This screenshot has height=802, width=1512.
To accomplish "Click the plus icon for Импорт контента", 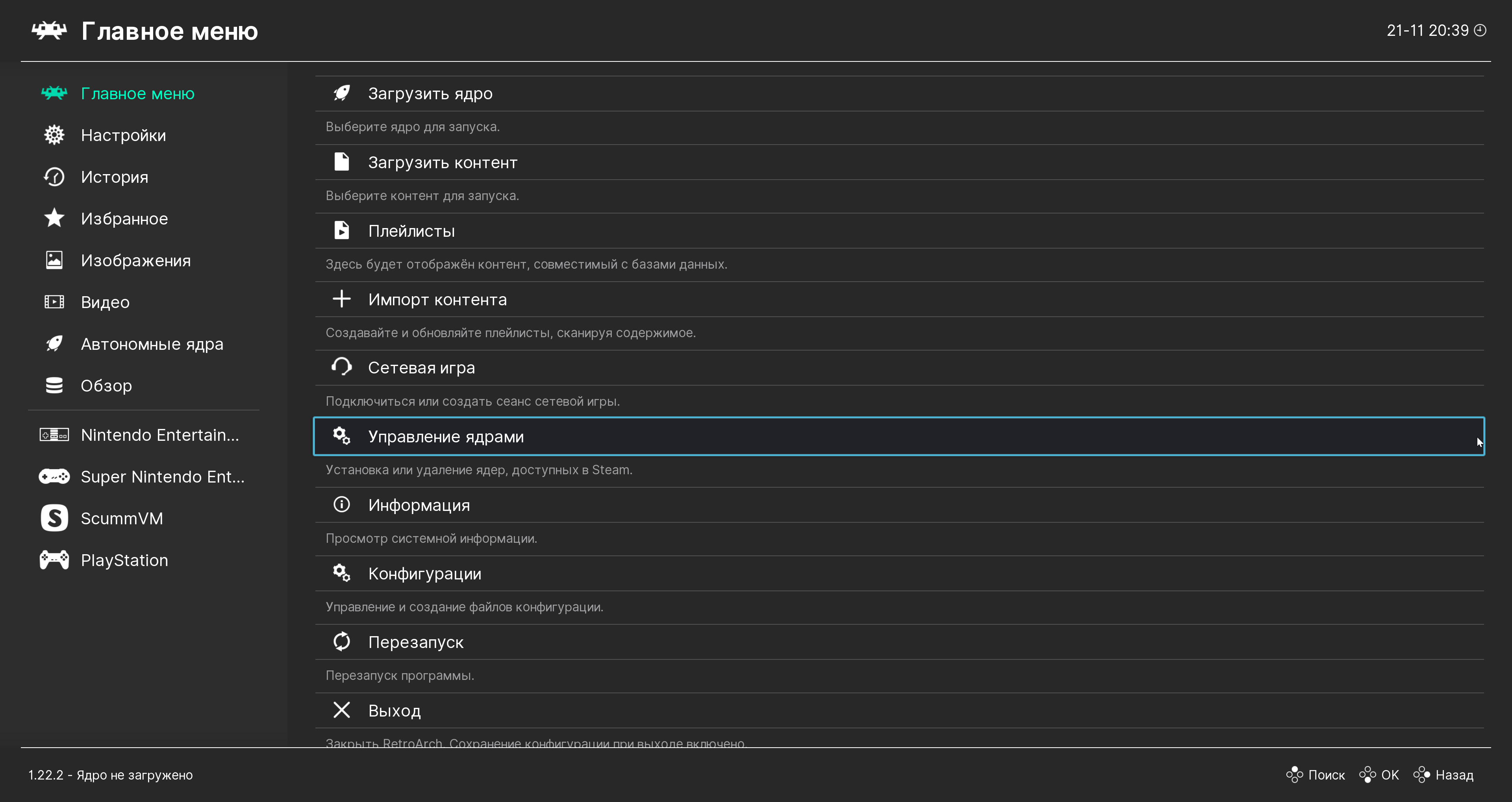I will pyautogui.click(x=342, y=299).
